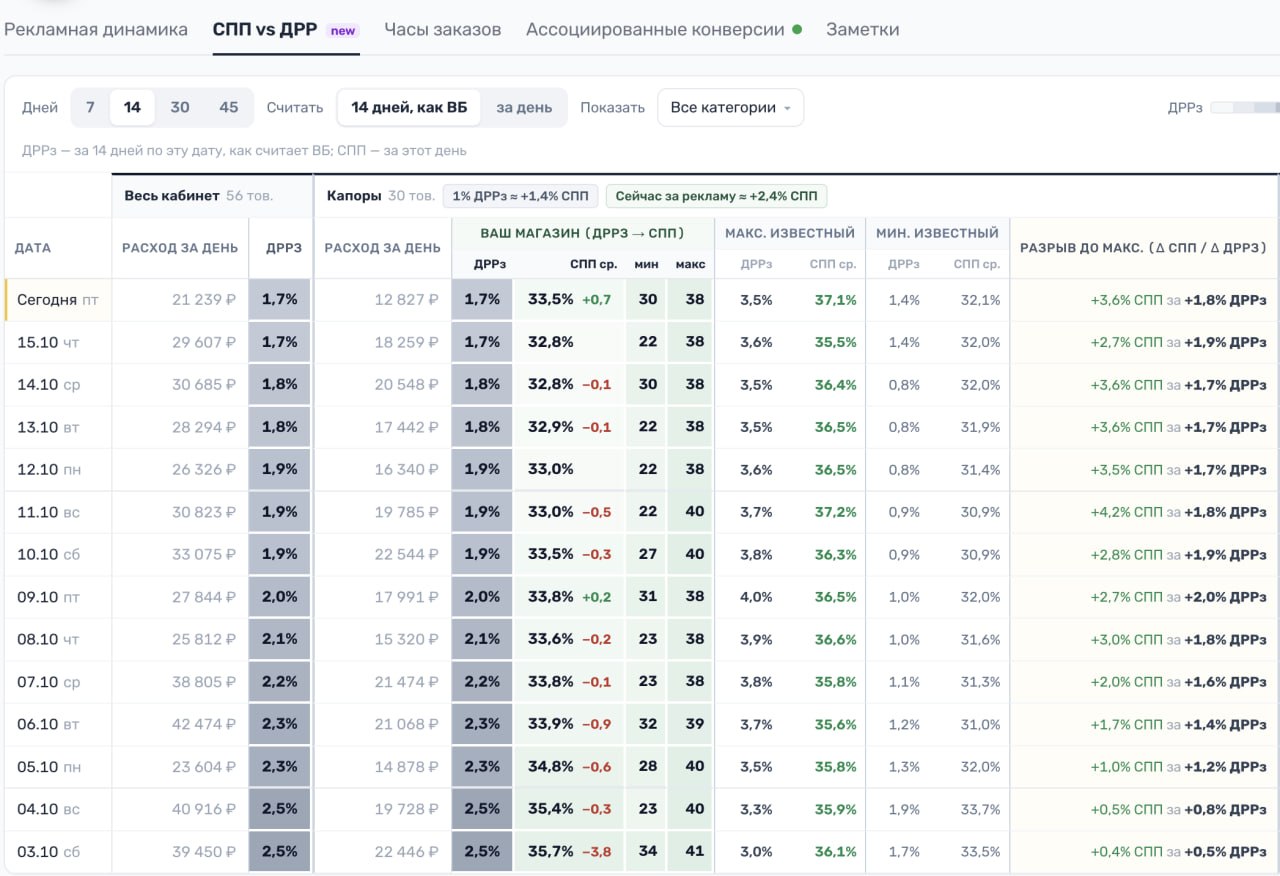Click the 42 474 ₽ daily spend value
1280x876 pixels.
(x=204, y=724)
